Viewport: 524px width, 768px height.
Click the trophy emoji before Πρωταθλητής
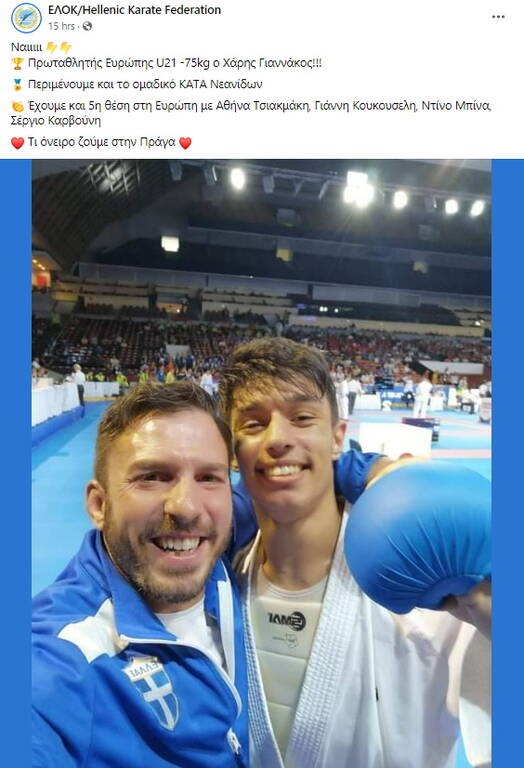[x=17, y=63]
